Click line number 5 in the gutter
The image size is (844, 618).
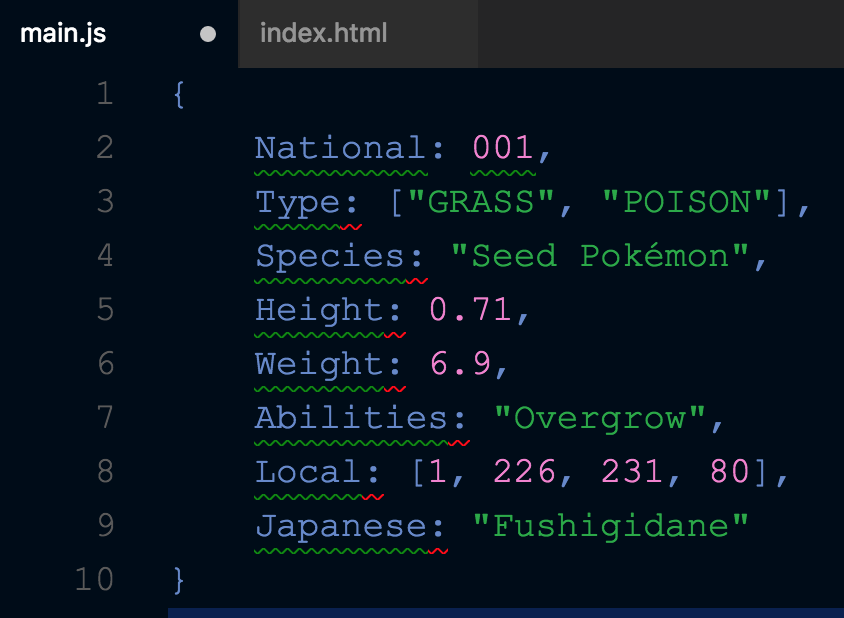point(105,310)
